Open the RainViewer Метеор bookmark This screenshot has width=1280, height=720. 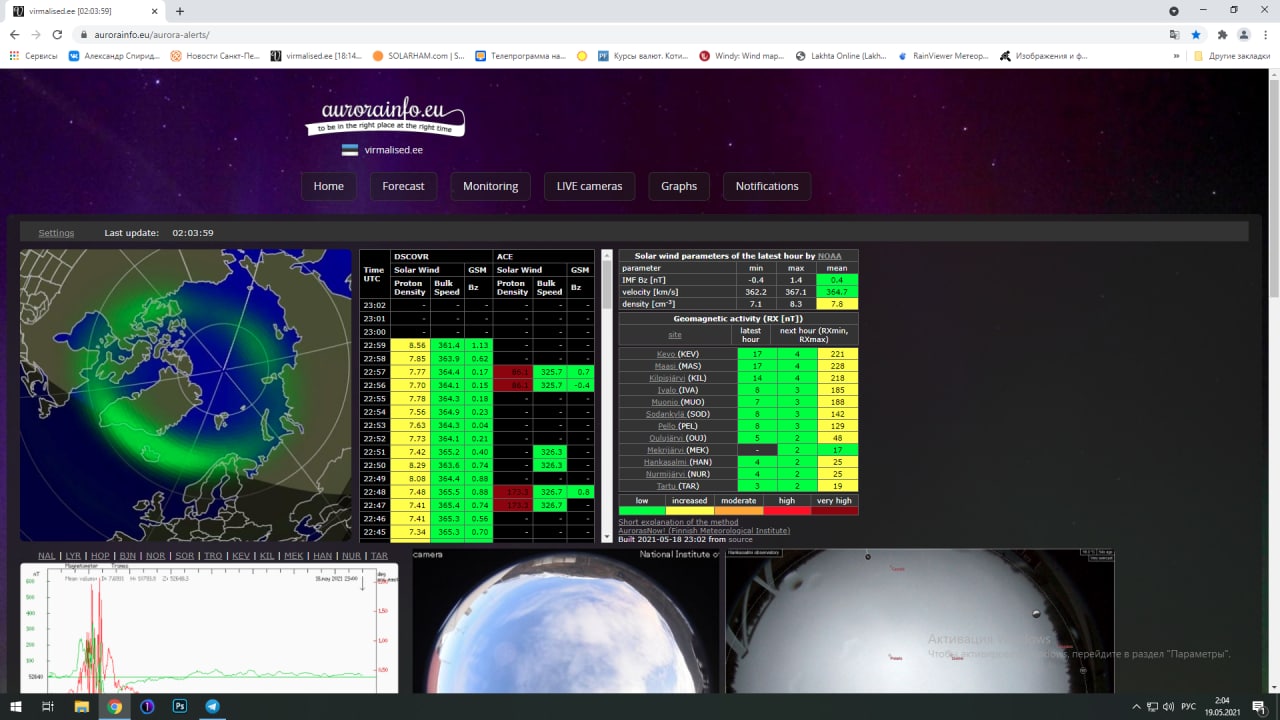(943, 56)
